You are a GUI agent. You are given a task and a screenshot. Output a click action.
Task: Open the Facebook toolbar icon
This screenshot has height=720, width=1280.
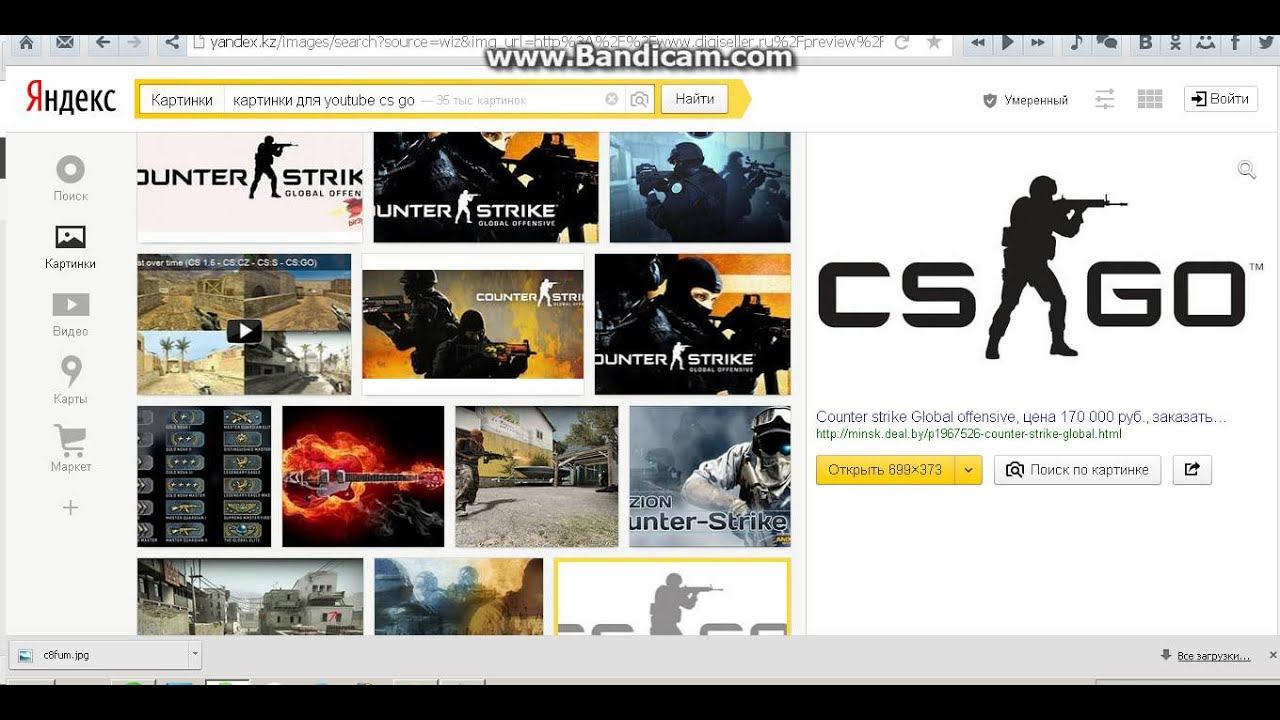(1236, 42)
